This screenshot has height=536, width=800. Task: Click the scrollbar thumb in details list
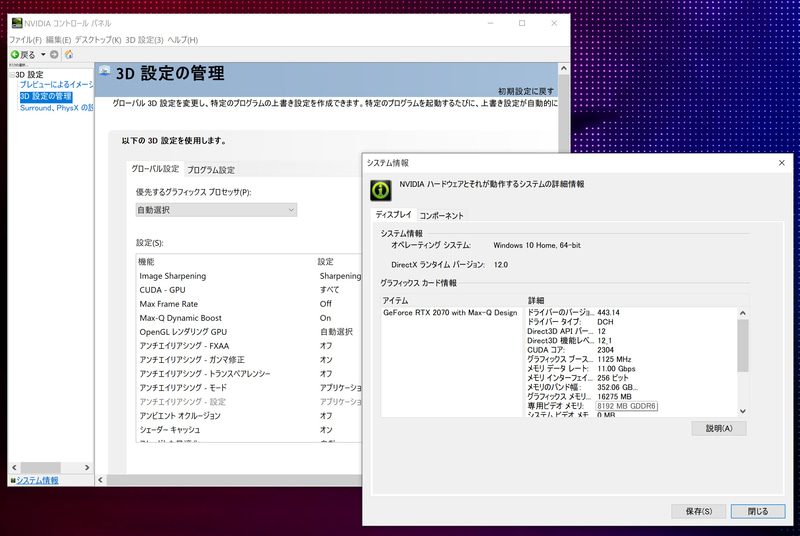743,345
